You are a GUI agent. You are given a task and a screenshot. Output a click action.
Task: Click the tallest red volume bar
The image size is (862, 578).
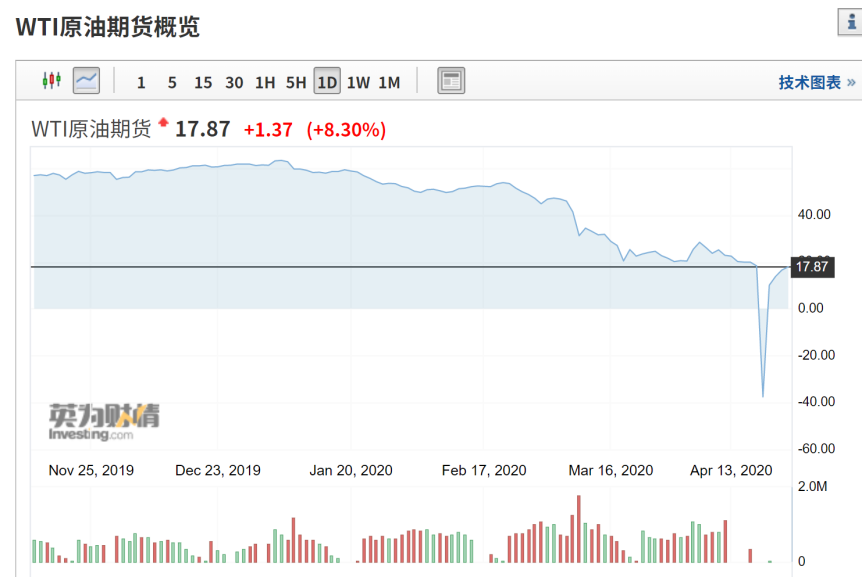578,530
